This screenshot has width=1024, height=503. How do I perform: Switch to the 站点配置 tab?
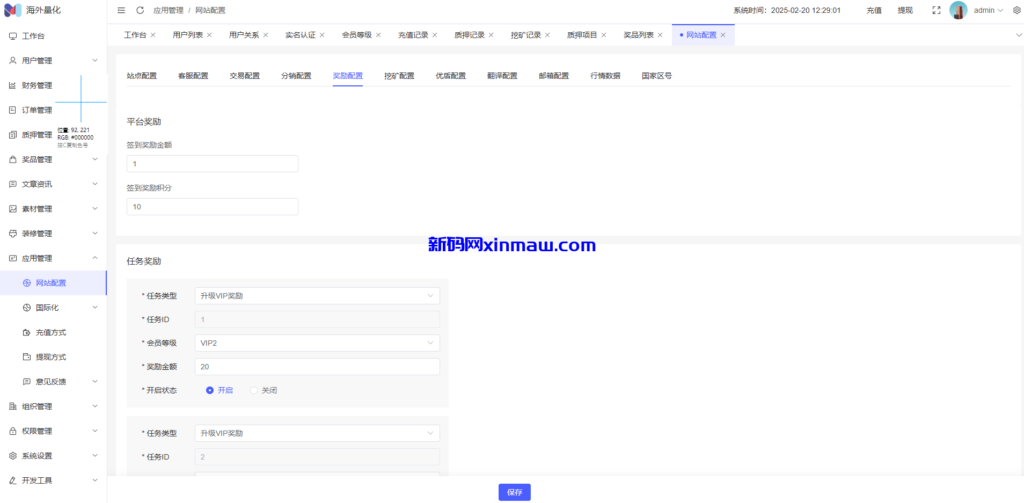[142, 76]
